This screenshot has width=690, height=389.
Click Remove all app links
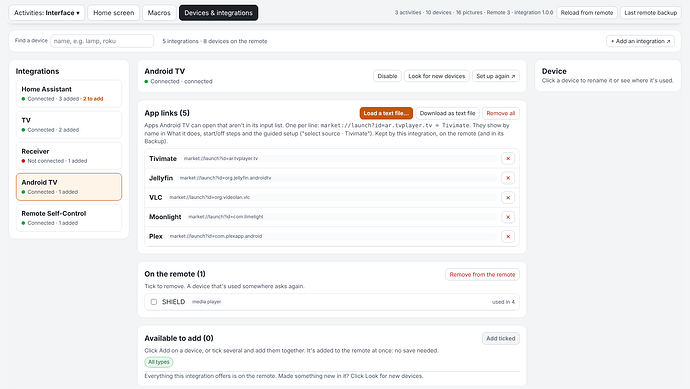click(x=500, y=113)
